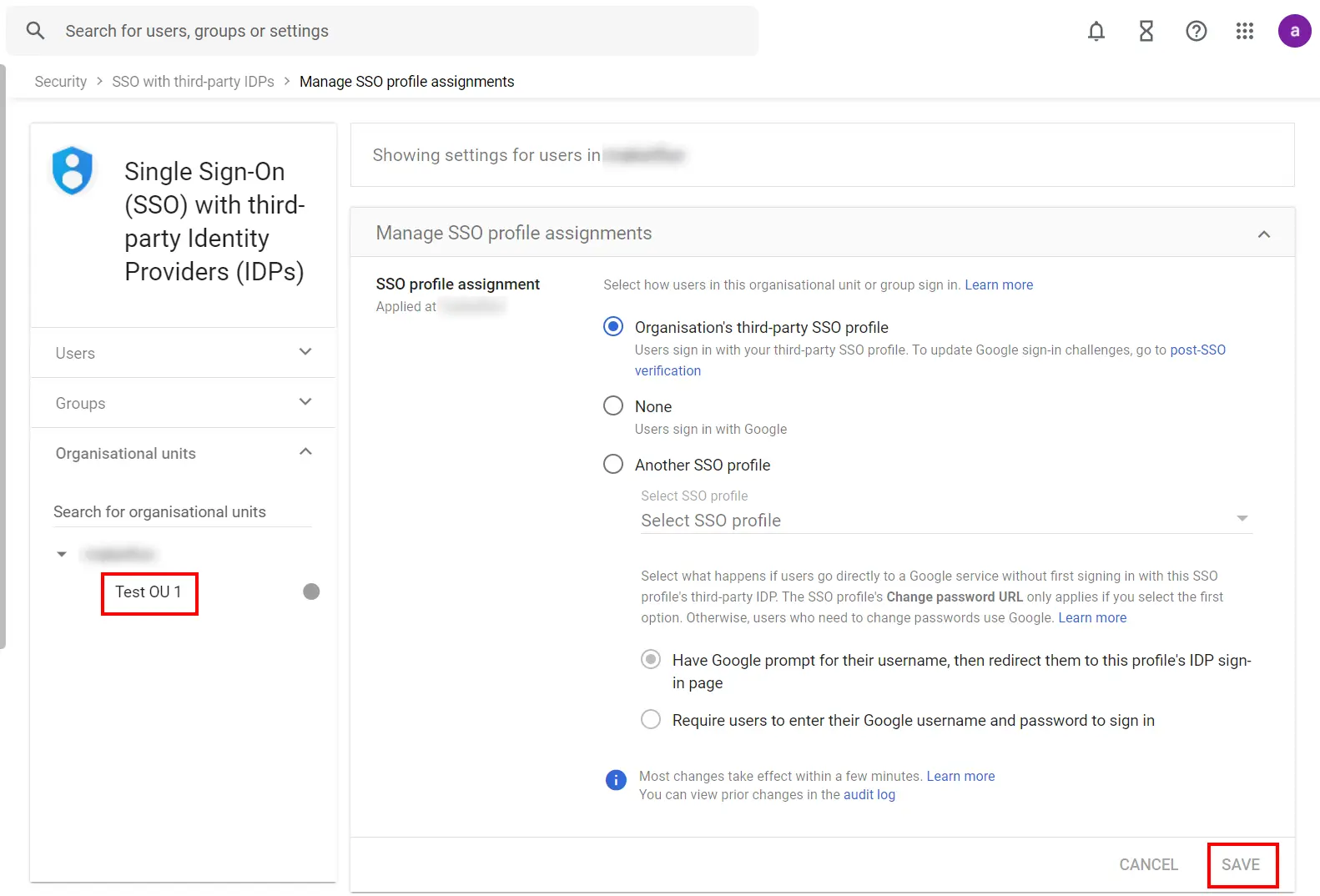This screenshot has width=1320, height=896.
Task: Click the SSO profile assignment heading
Action: pos(457,284)
